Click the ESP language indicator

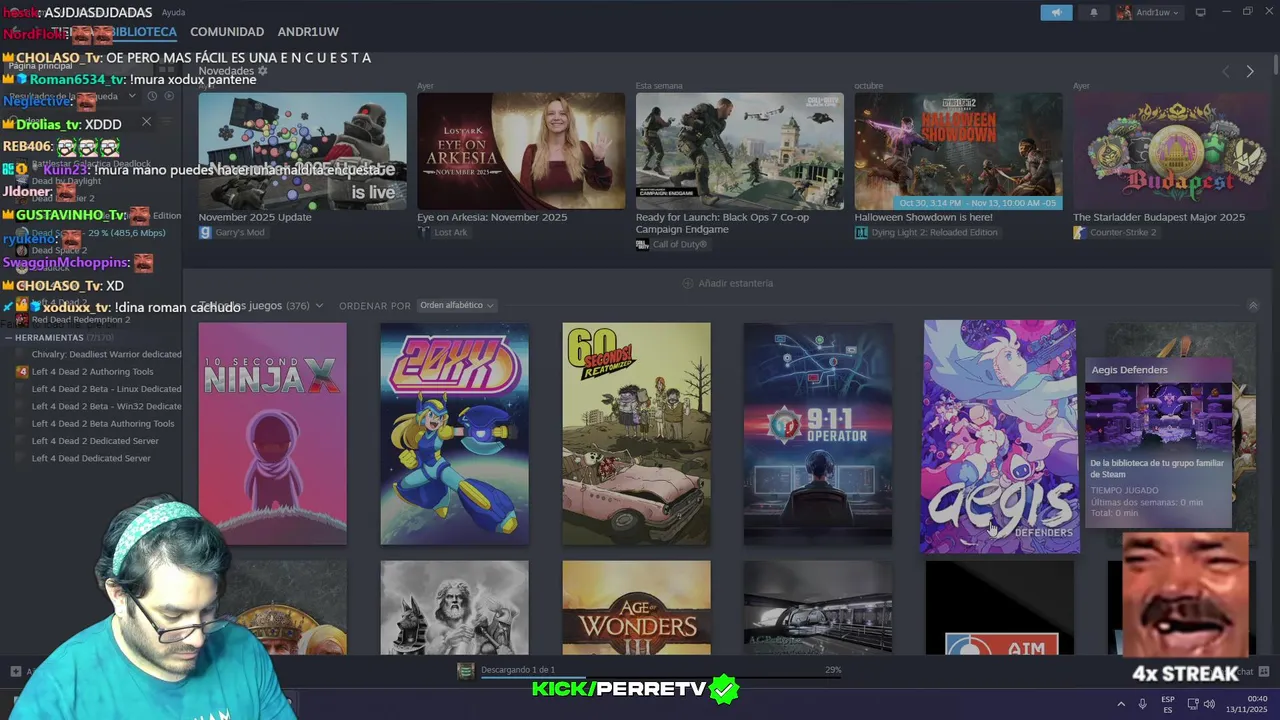(1168, 704)
